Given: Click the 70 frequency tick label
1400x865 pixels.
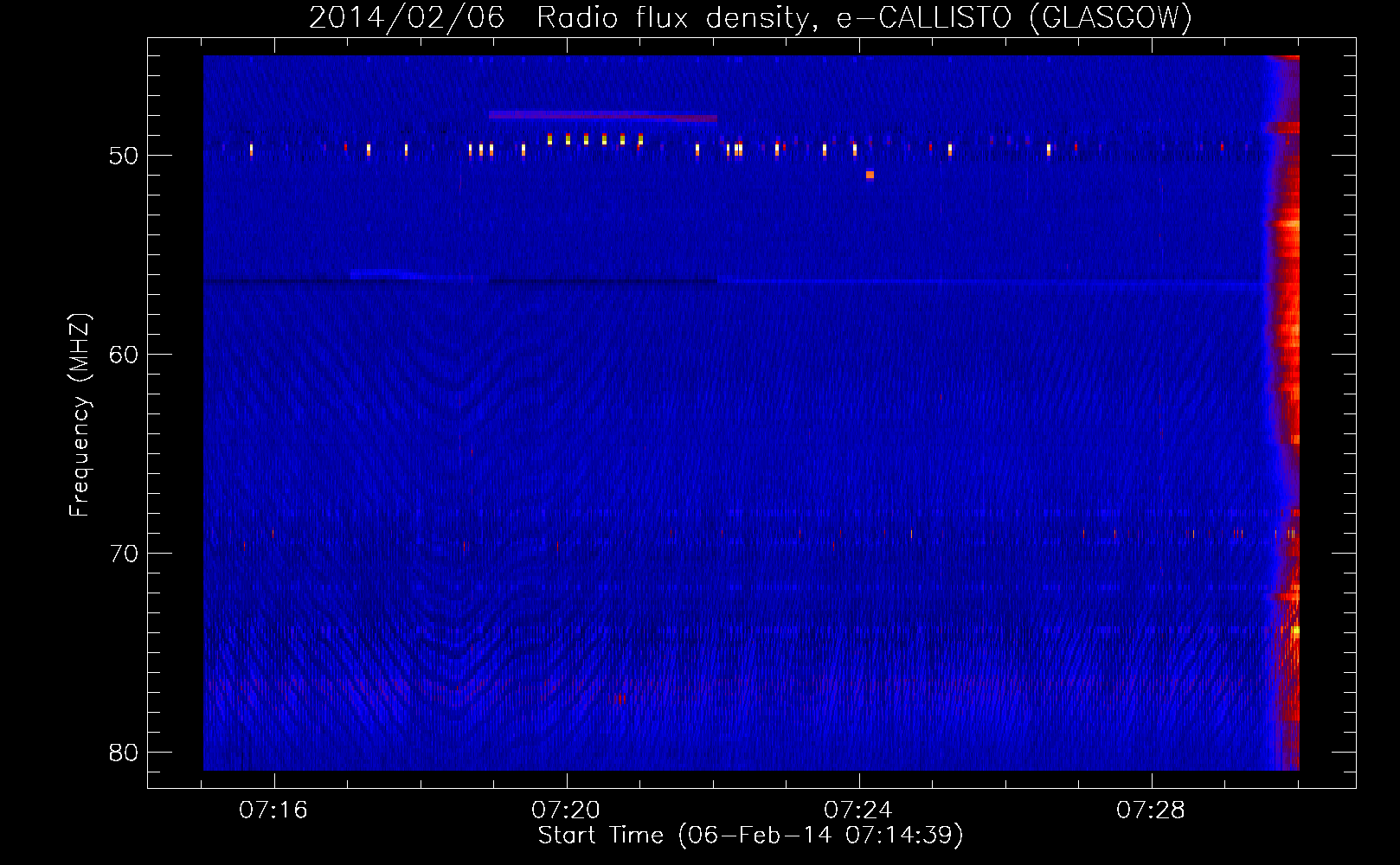Looking at the screenshot, I should click(124, 554).
